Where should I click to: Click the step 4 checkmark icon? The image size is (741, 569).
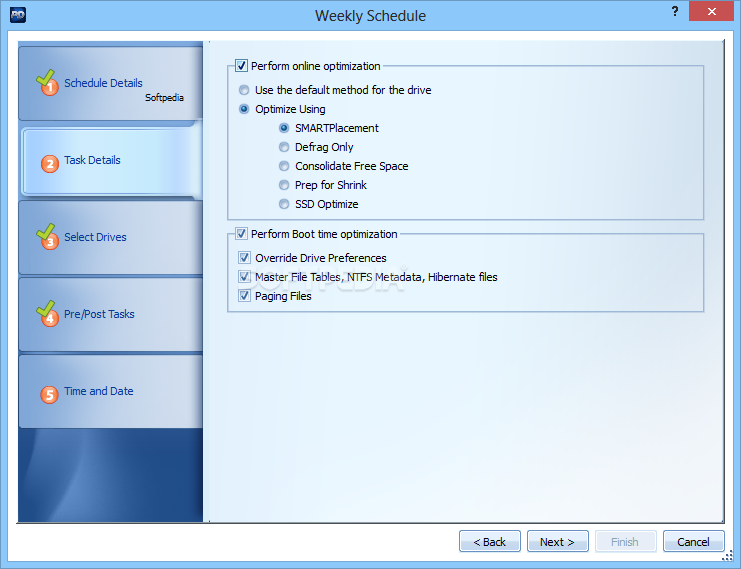[x=47, y=313]
